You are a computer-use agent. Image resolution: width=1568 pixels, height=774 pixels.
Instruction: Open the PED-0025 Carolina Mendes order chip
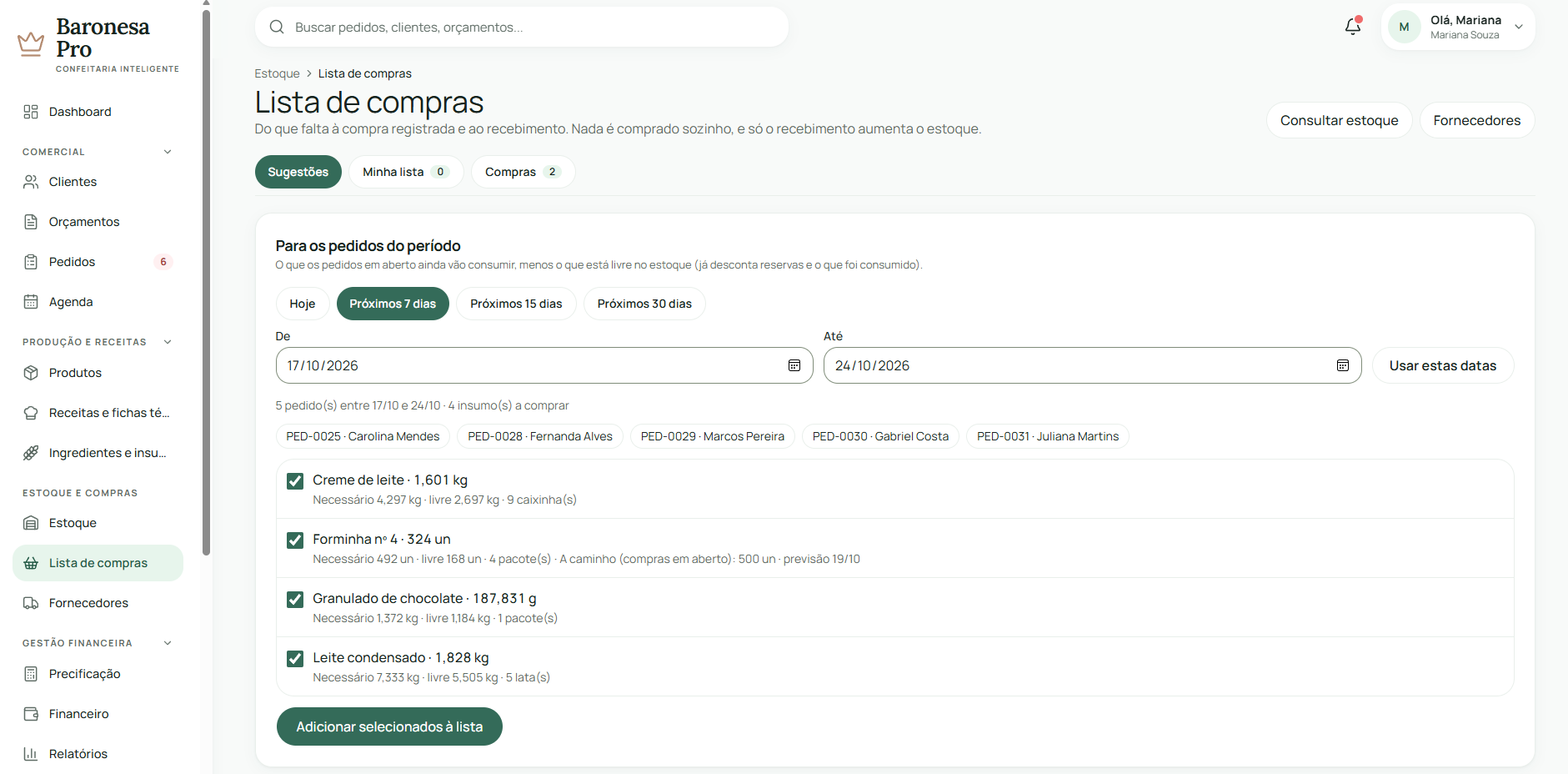click(363, 436)
